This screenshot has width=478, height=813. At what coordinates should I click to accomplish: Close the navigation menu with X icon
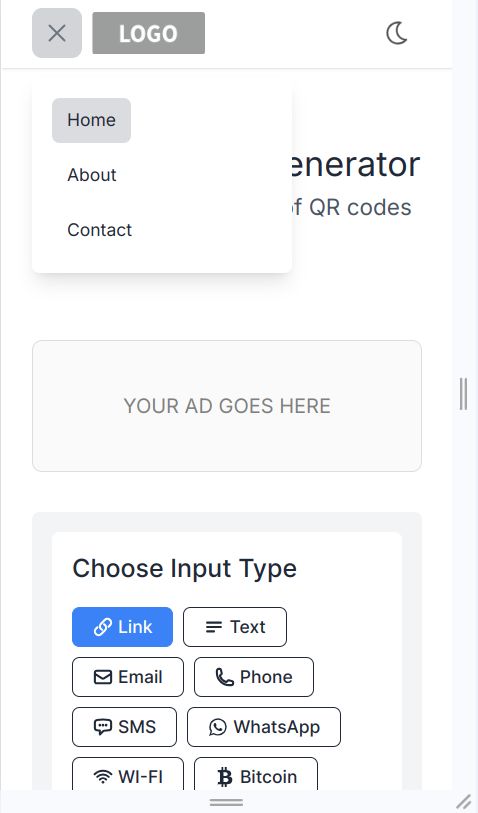point(57,33)
